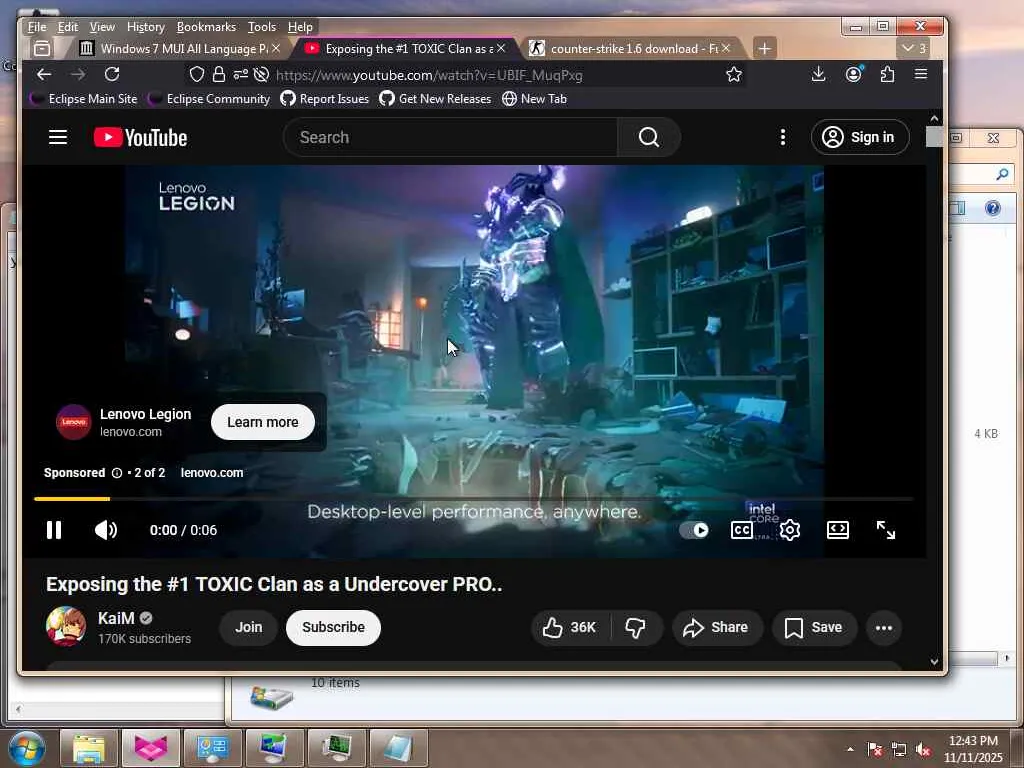This screenshot has width=1024, height=768.
Task: Open Eclipse Community bookmark
Action: (209, 99)
